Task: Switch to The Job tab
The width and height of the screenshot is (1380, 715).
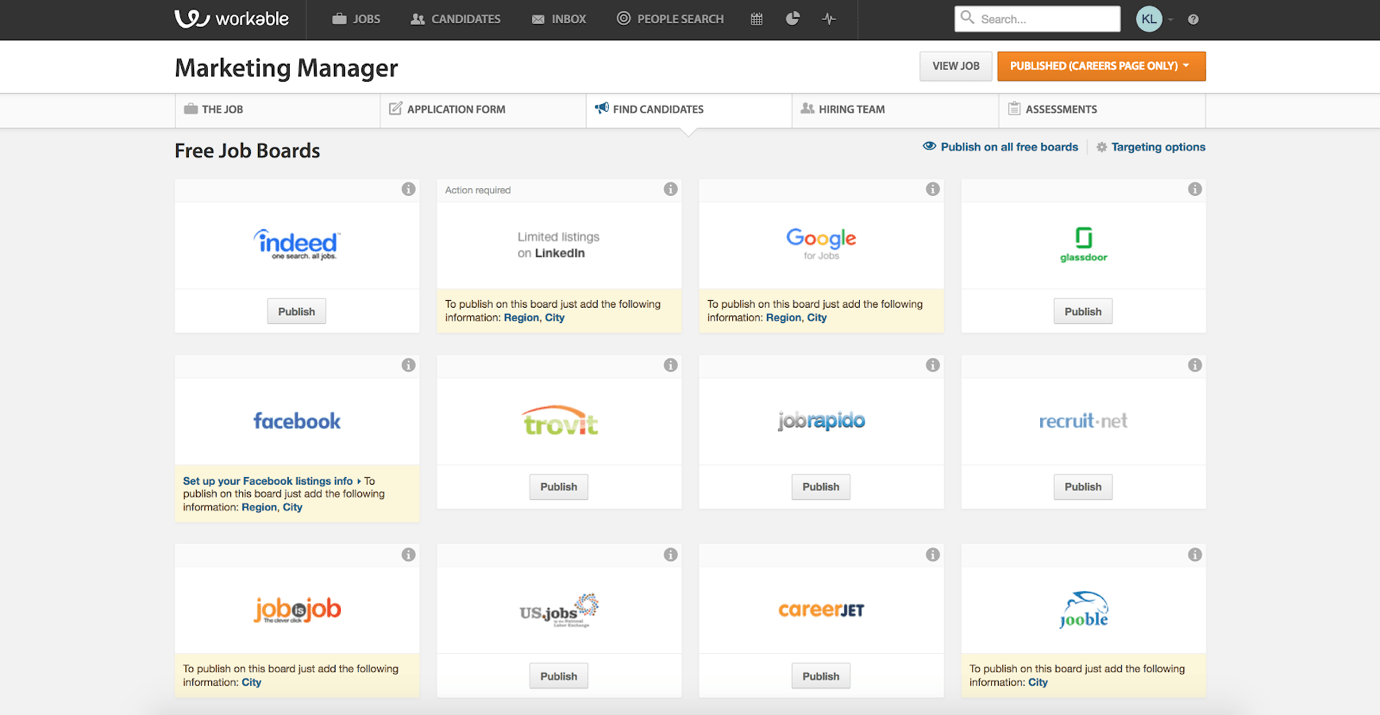Action: [277, 110]
